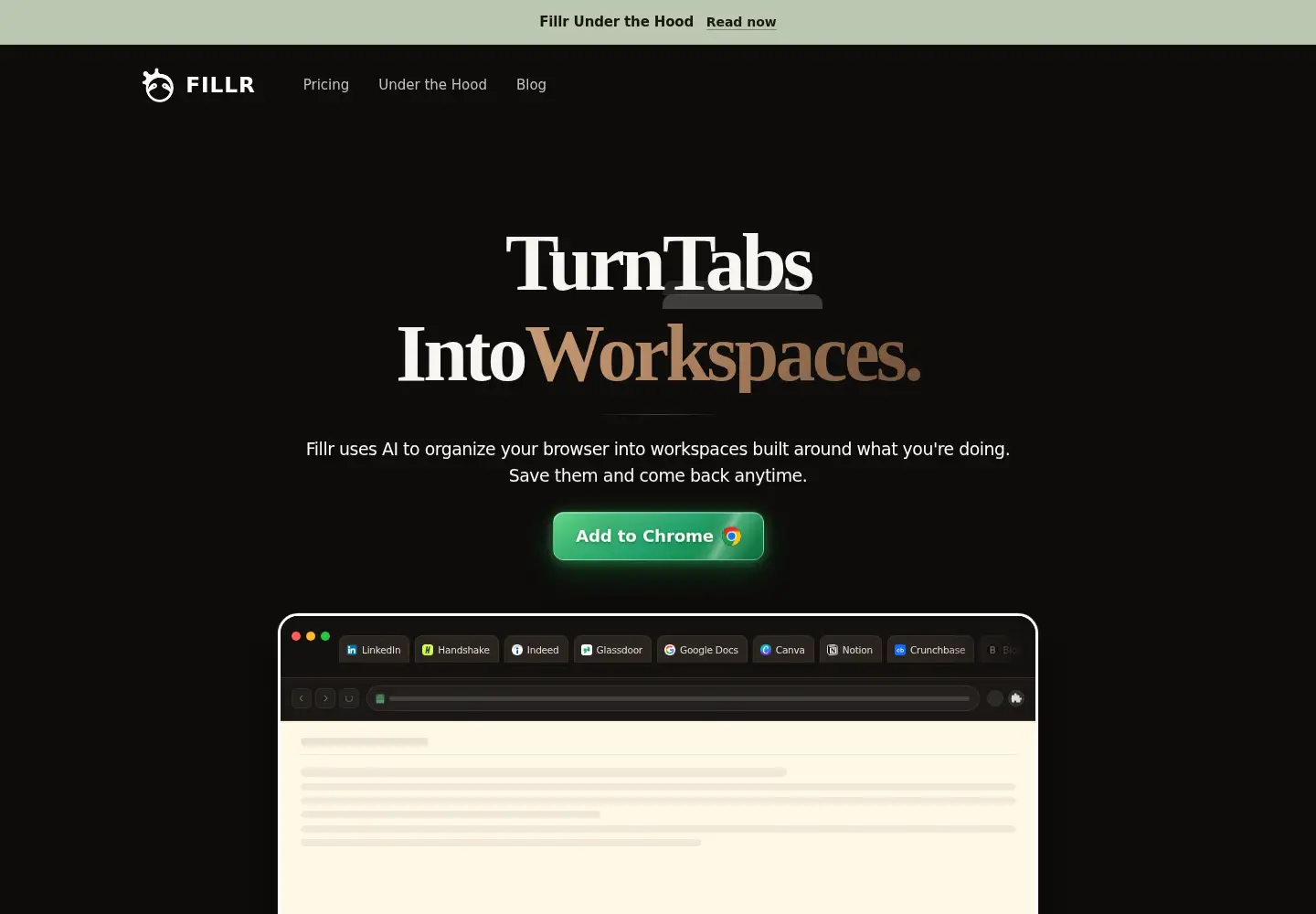1316x914 pixels.
Task: Switch to the Glassdoor tab
Action: tap(612, 650)
